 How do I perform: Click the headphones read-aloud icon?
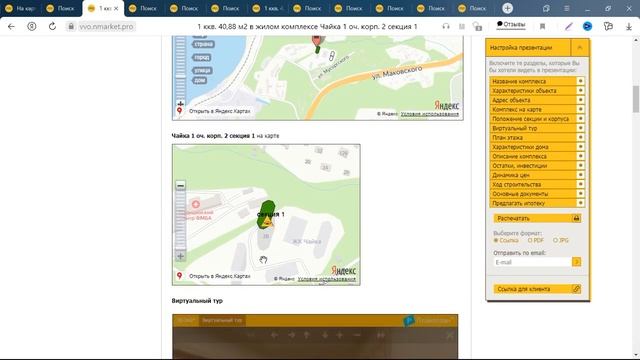pyautogui.click(x=446, y=27)
